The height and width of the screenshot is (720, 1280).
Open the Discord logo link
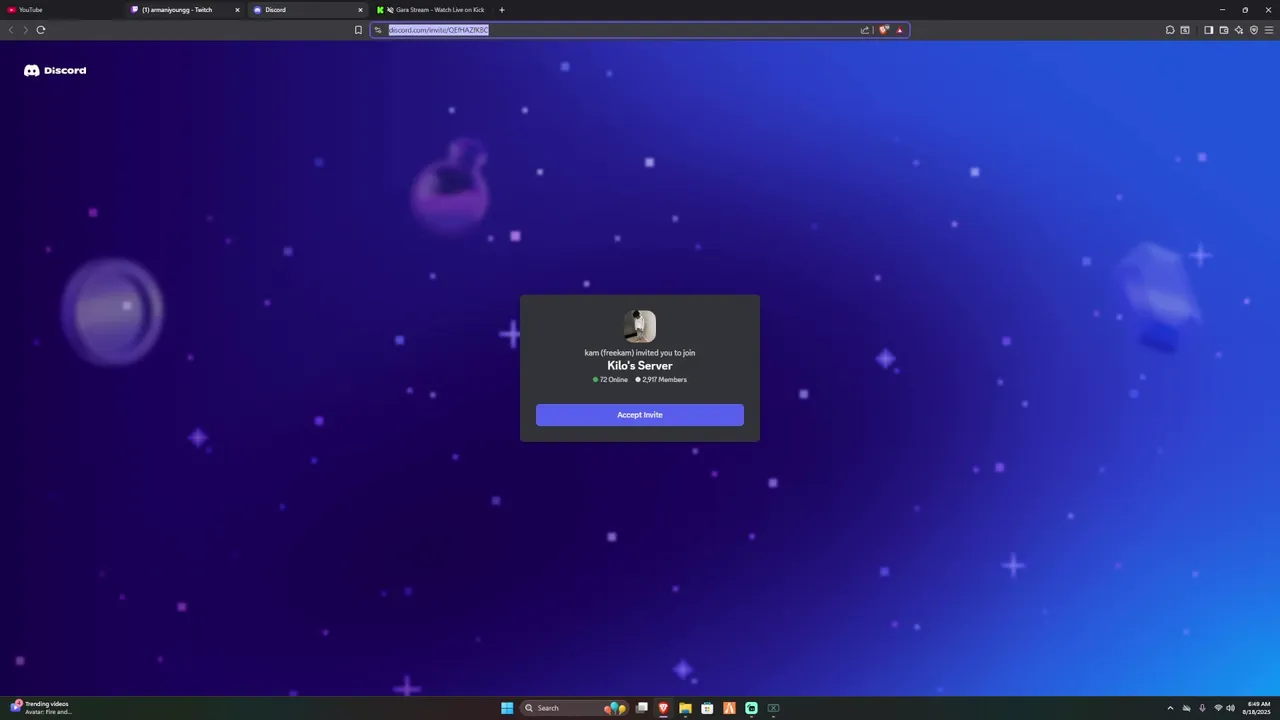55,71
